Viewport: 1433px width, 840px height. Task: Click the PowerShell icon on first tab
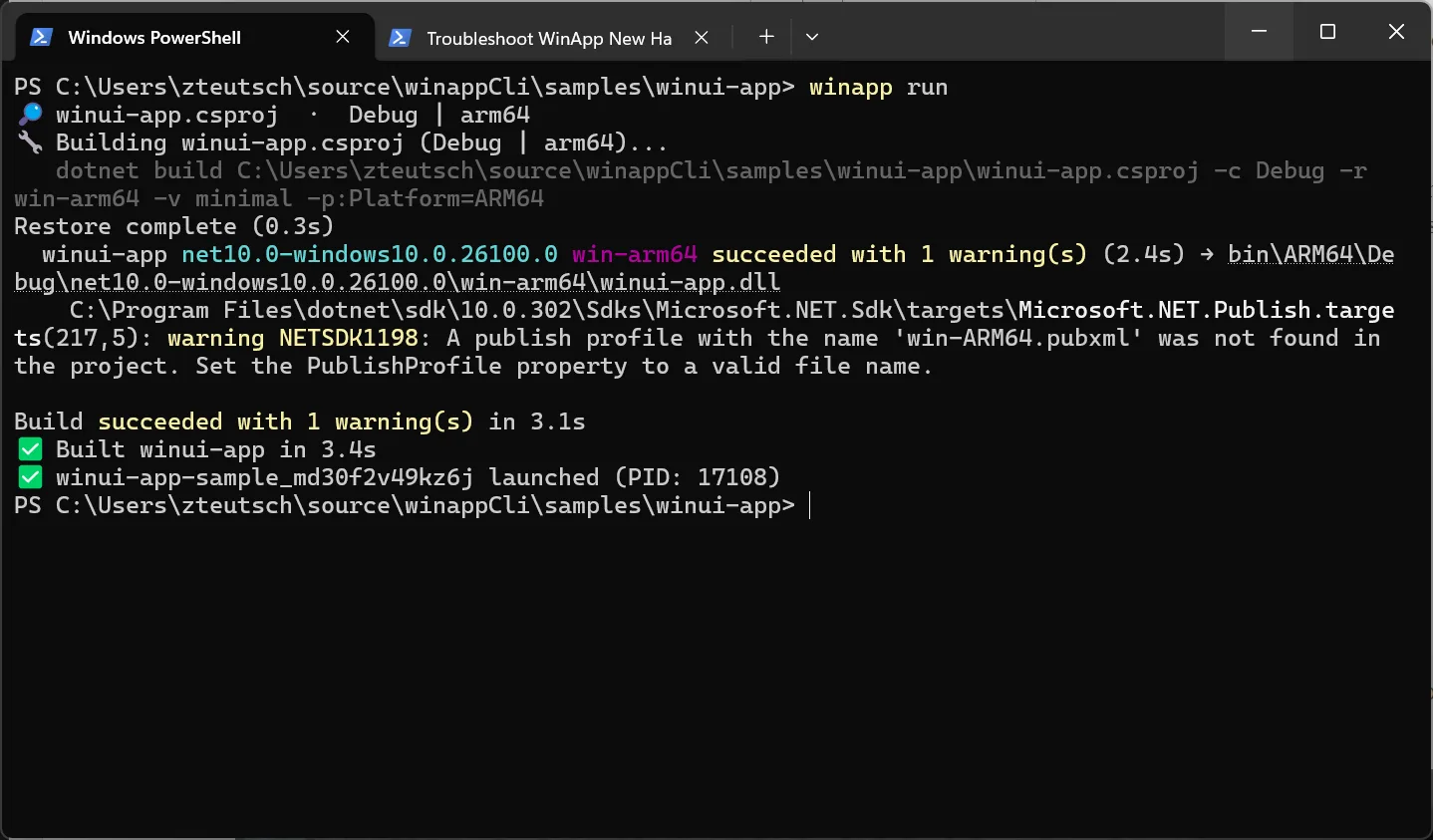click(x=41, y=37)
